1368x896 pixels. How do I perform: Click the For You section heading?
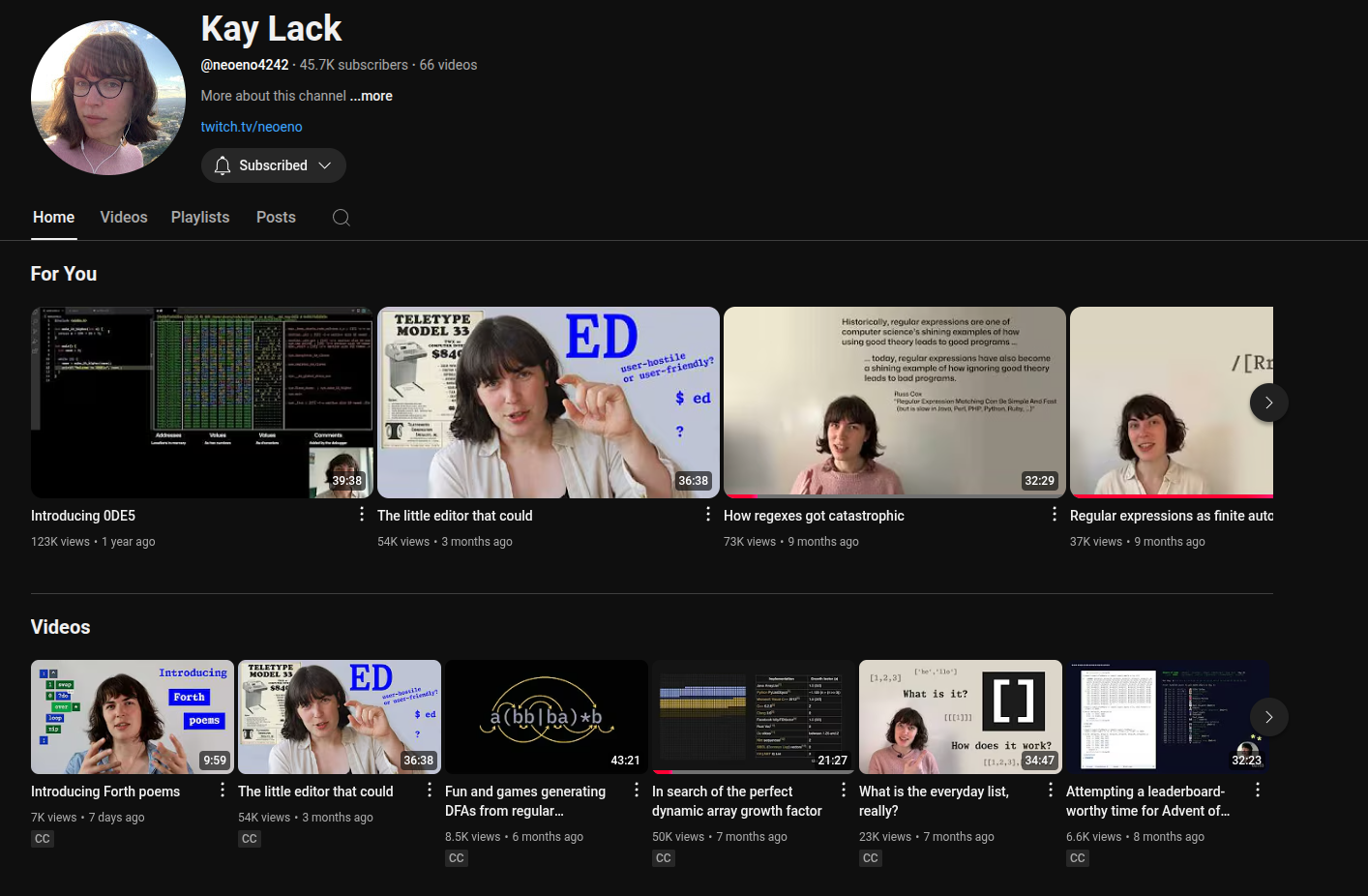coord(64,274)
